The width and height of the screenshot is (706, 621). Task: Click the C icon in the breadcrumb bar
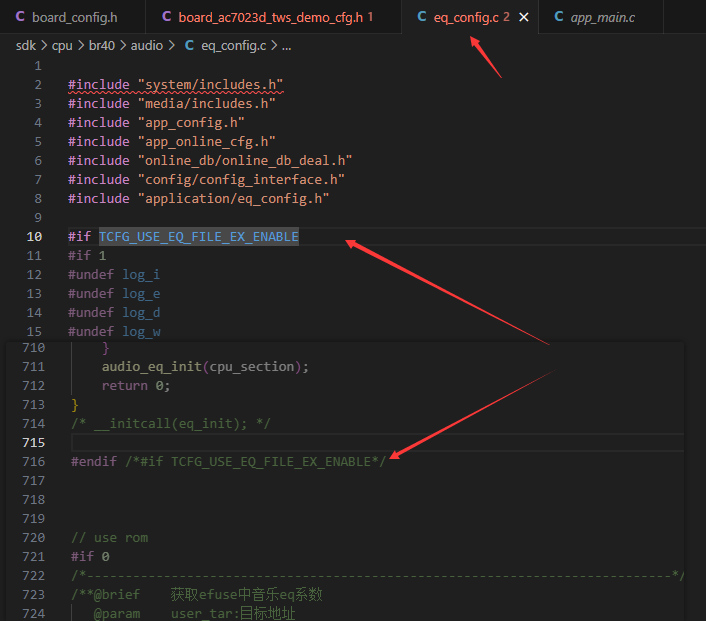(189, 45)
